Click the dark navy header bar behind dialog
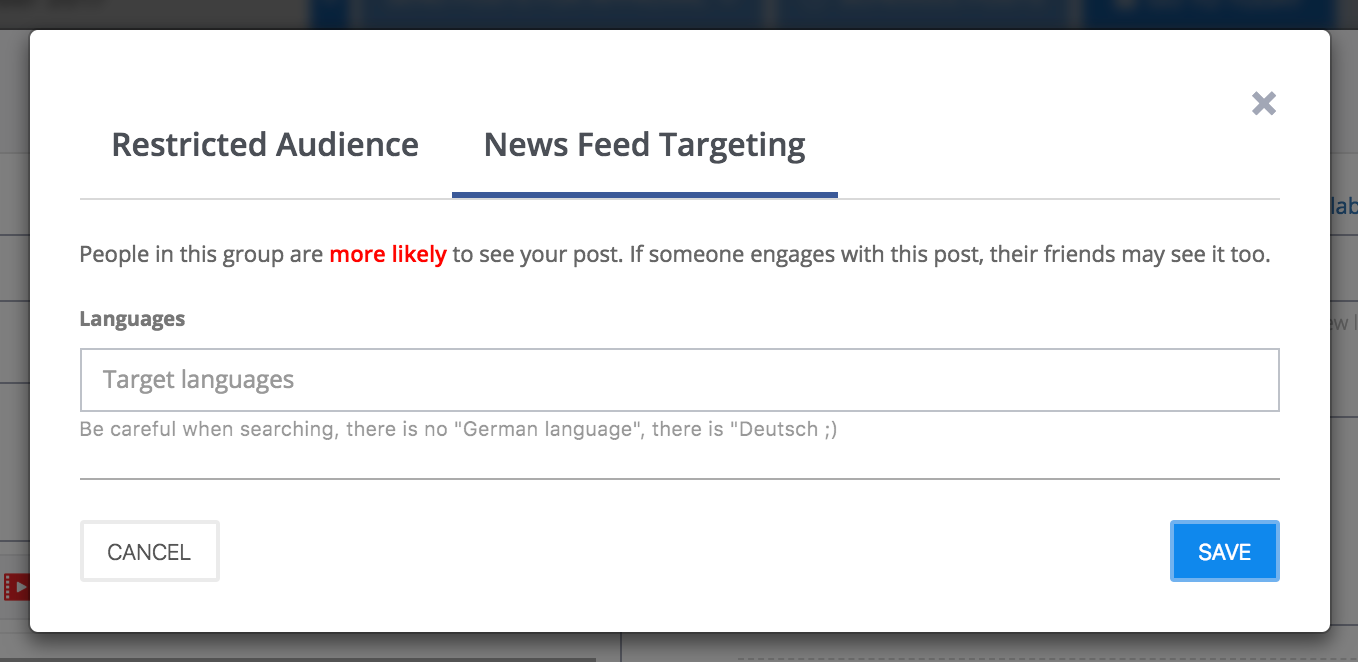Screen dimensions: 1358x662 [700, 13]
